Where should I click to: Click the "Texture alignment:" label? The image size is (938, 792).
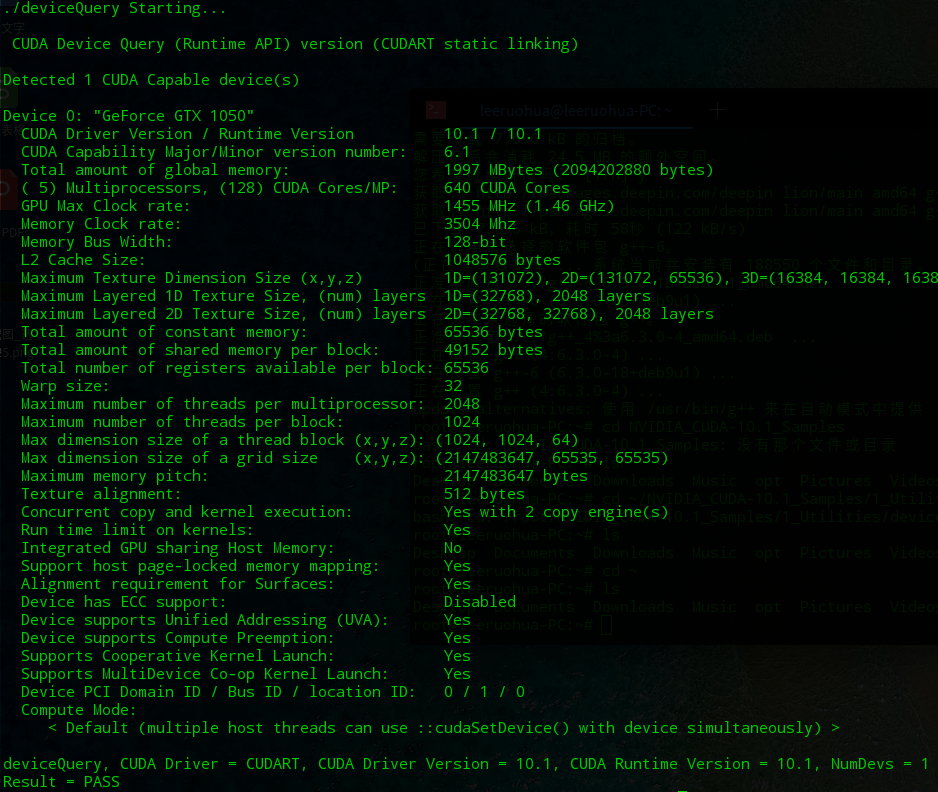tap(101, 494)
